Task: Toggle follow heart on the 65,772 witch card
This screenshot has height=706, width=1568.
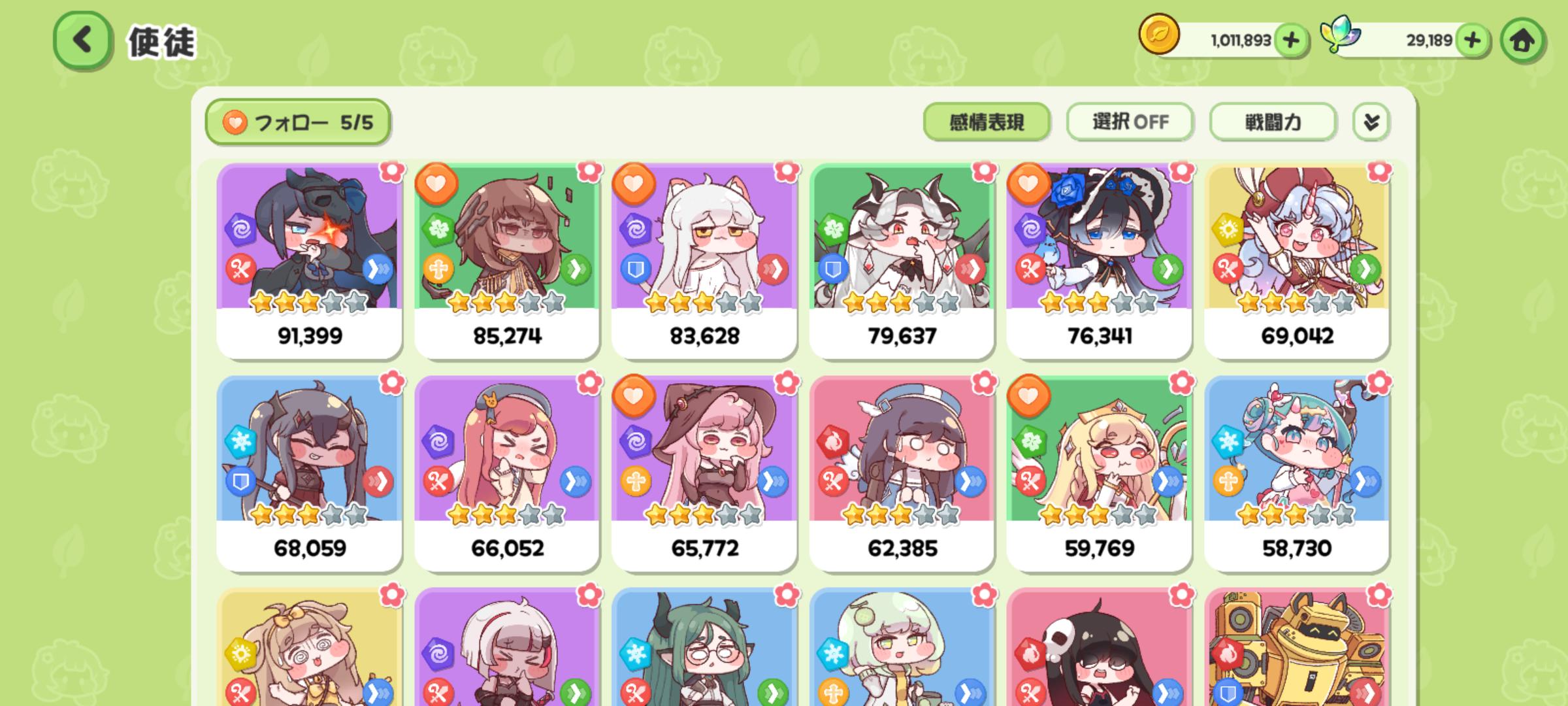Action: tap(634, 396)
